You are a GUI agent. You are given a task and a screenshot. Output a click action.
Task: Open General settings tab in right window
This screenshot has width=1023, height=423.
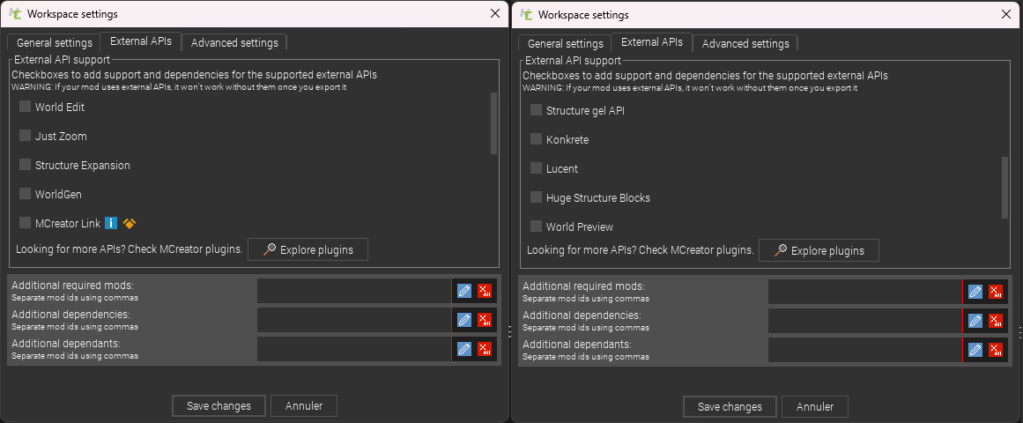point(565,44)
